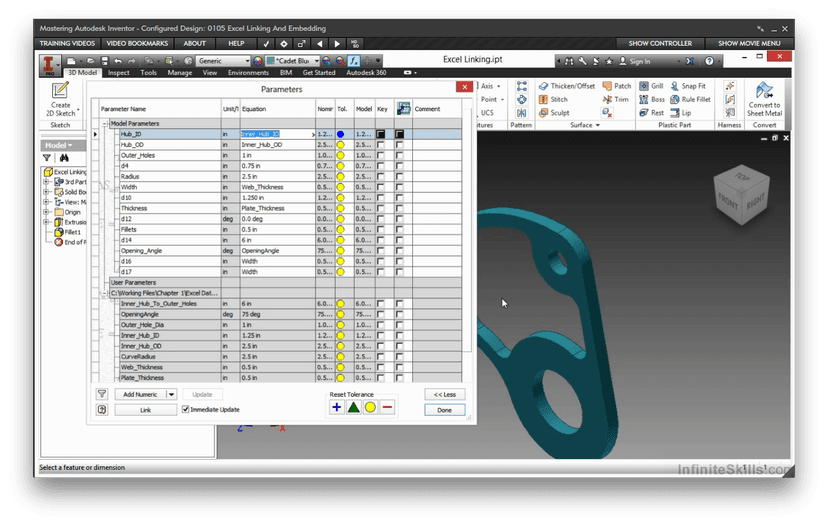This screenshot has width=828, height=525.
Task: Open the Manage ribbon tab
Action: click(x=180, y=73)
